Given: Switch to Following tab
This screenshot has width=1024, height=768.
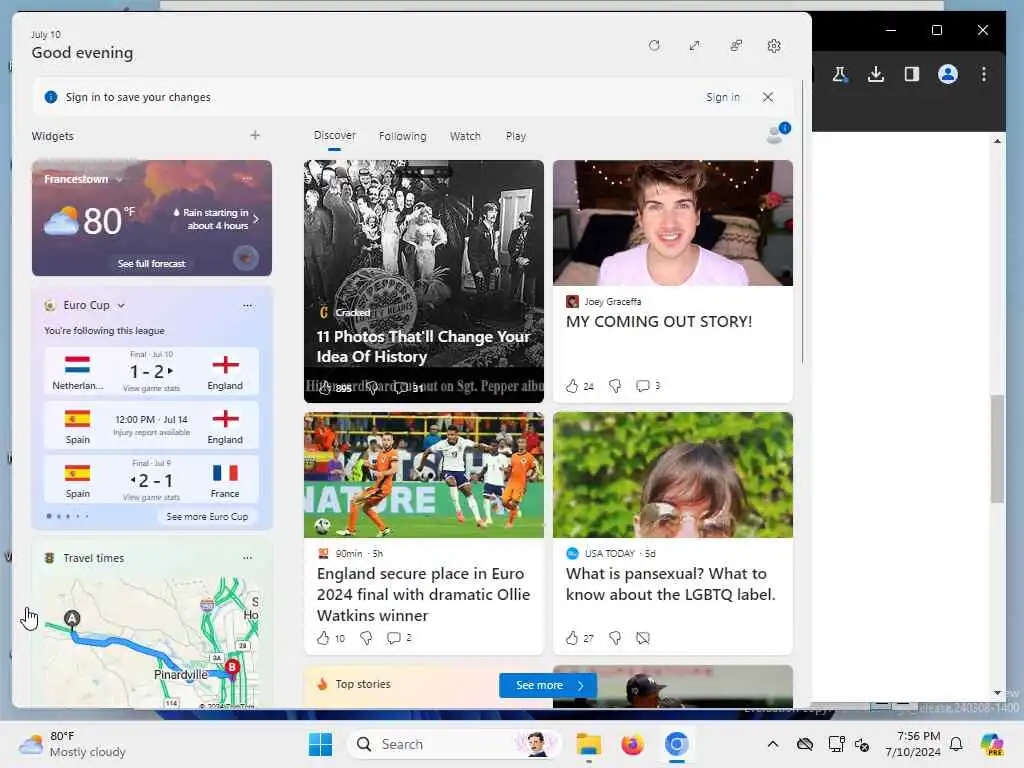Looking at the screenshot, I should [x=402, y=136].
